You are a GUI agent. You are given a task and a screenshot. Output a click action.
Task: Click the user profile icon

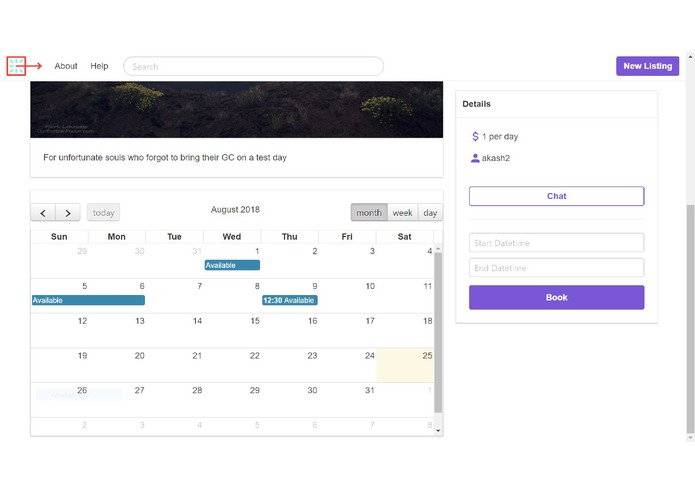pyautogui.click(x=475, y=158)
